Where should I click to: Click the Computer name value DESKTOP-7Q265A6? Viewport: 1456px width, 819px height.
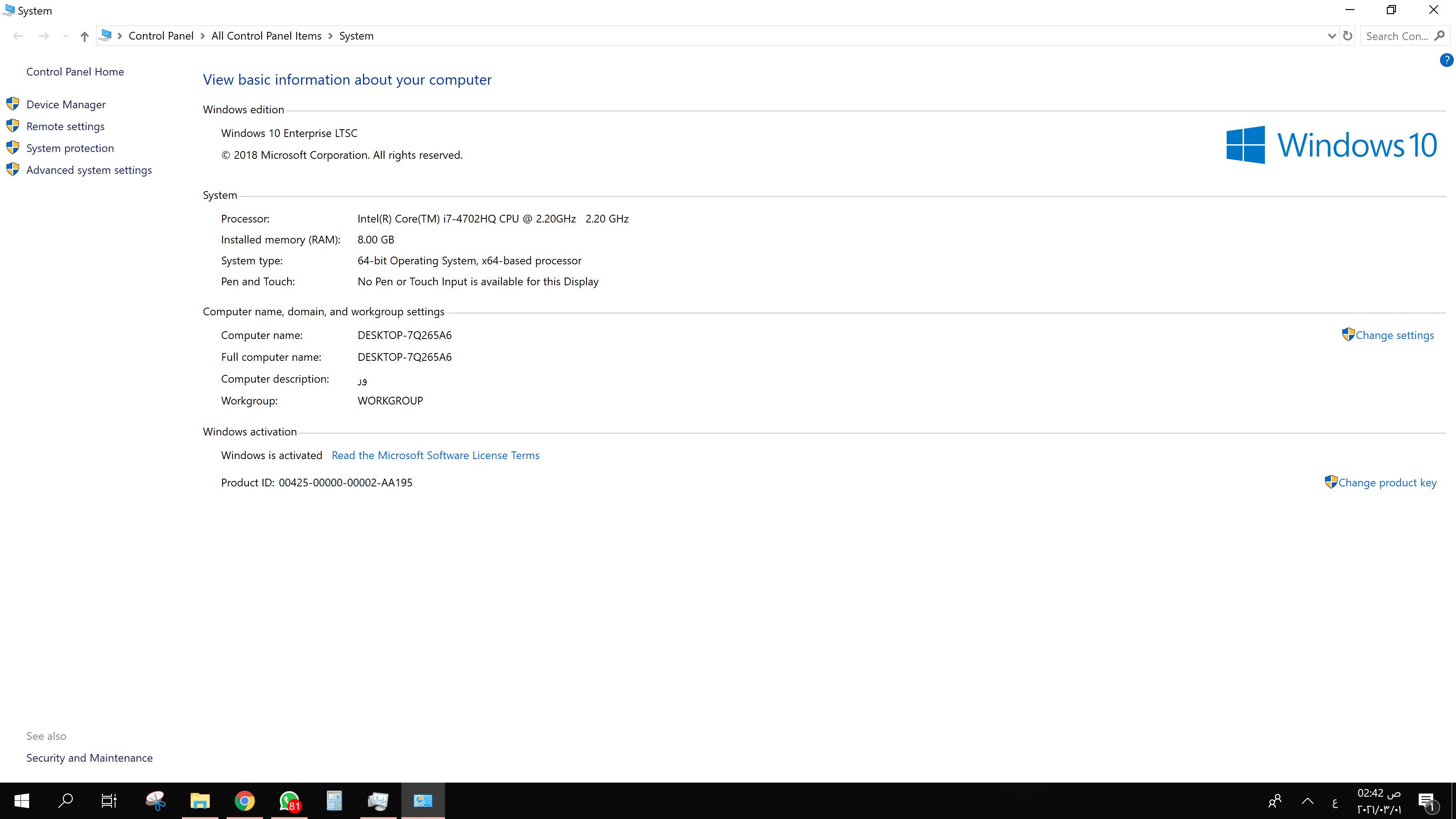(x=404, y=335)
